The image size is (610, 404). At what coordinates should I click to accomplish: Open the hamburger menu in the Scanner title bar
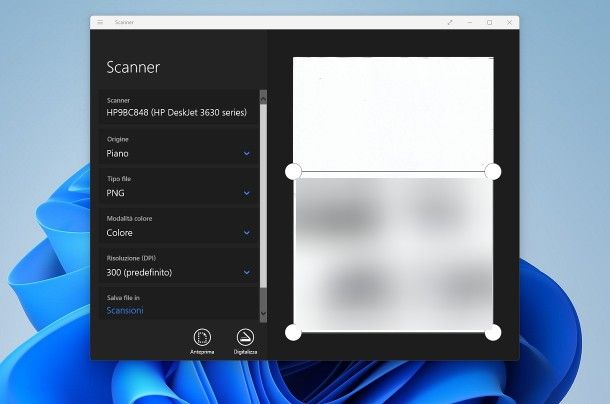click(100, 22)
